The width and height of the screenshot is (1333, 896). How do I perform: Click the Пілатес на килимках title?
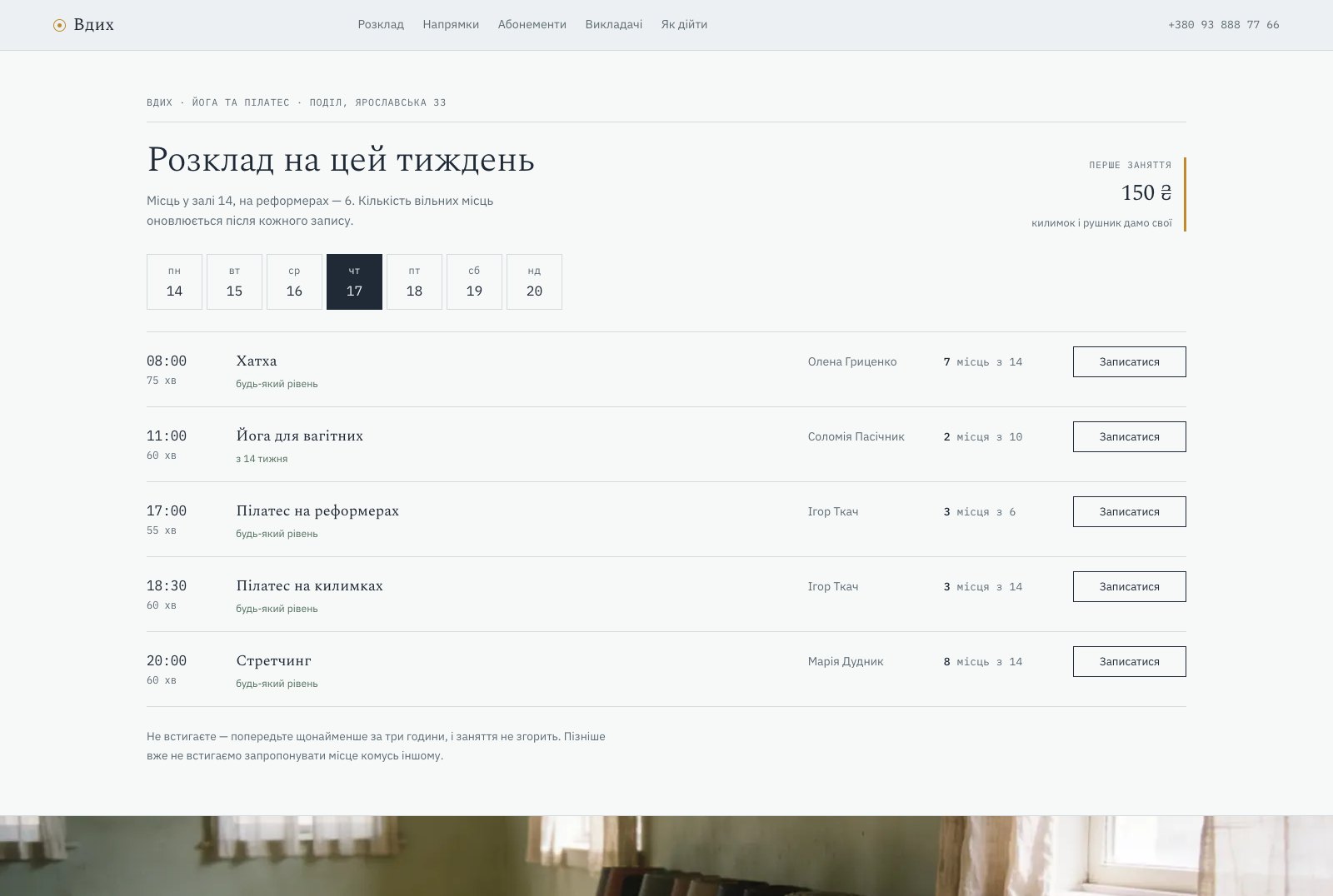pos(310,585)
